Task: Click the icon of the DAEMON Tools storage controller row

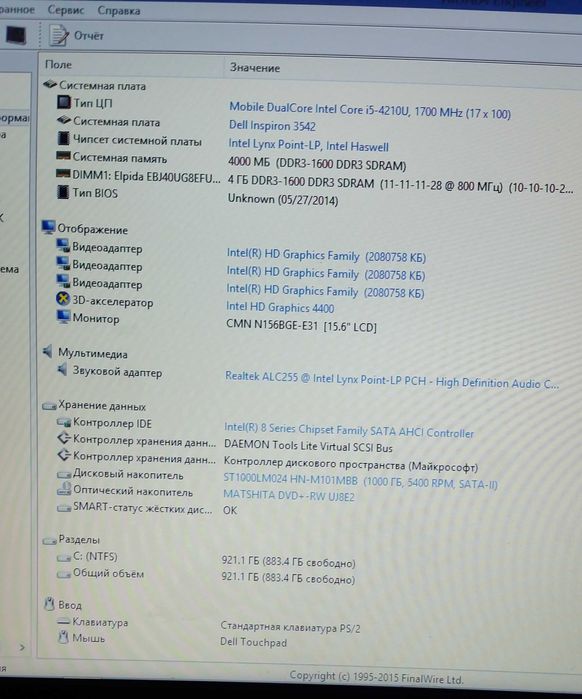Action: tap(64, 439)
